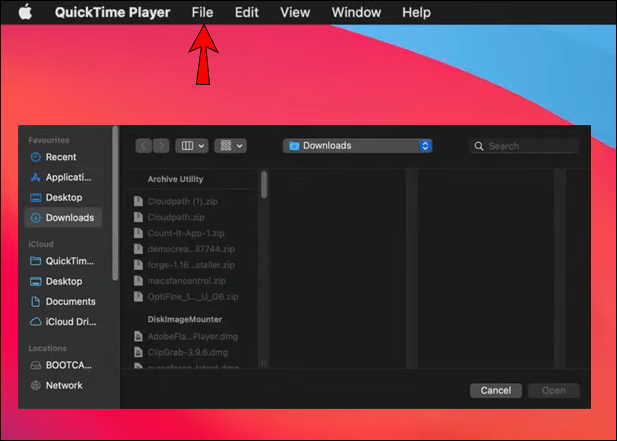Click the Downloads arrow icon in sidebar
The width and height of the screenshot is (617, 441).
pyautogui.click(x=35, y=218)
